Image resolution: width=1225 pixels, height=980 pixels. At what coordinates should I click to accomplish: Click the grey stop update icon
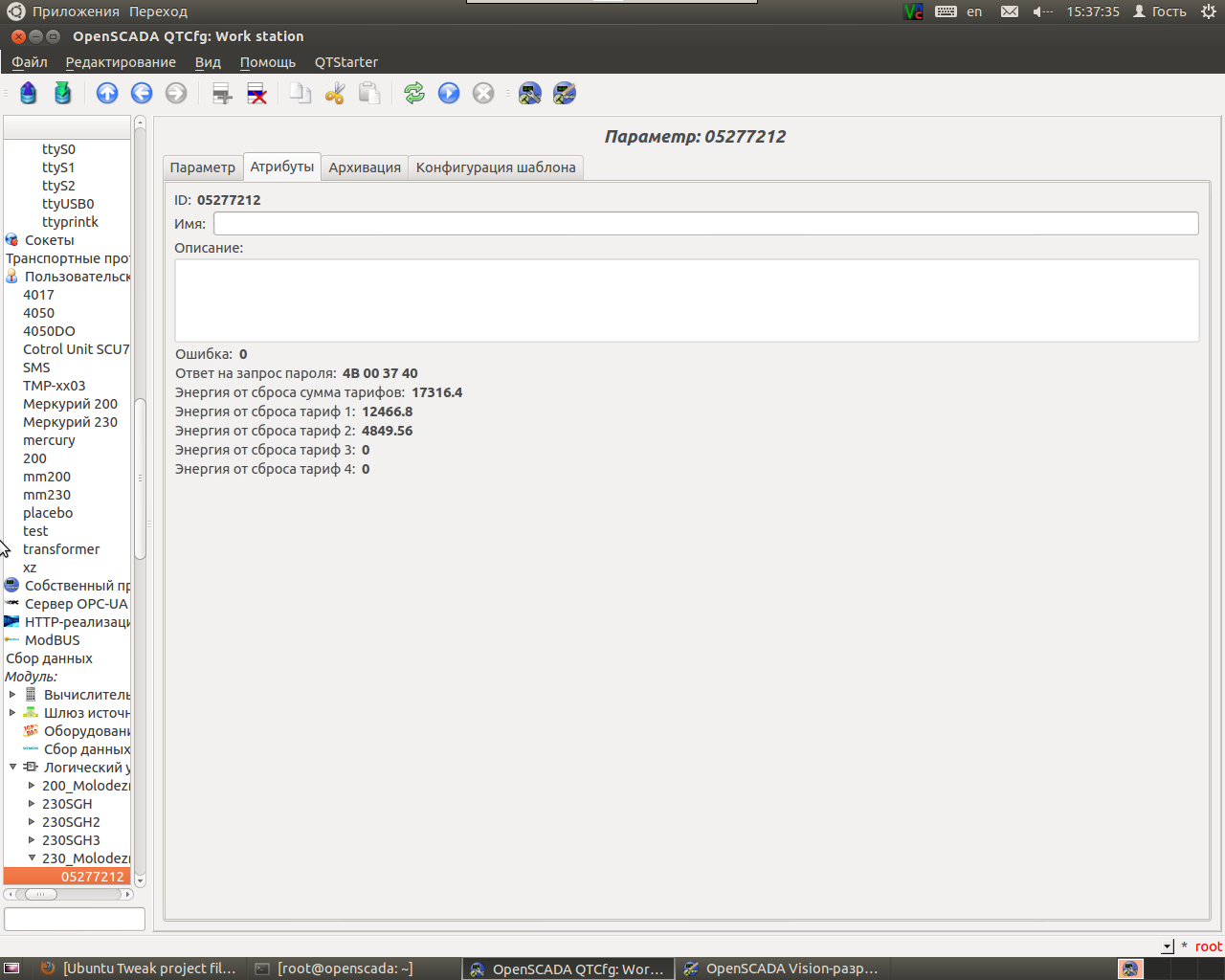[x=483, y=93]
